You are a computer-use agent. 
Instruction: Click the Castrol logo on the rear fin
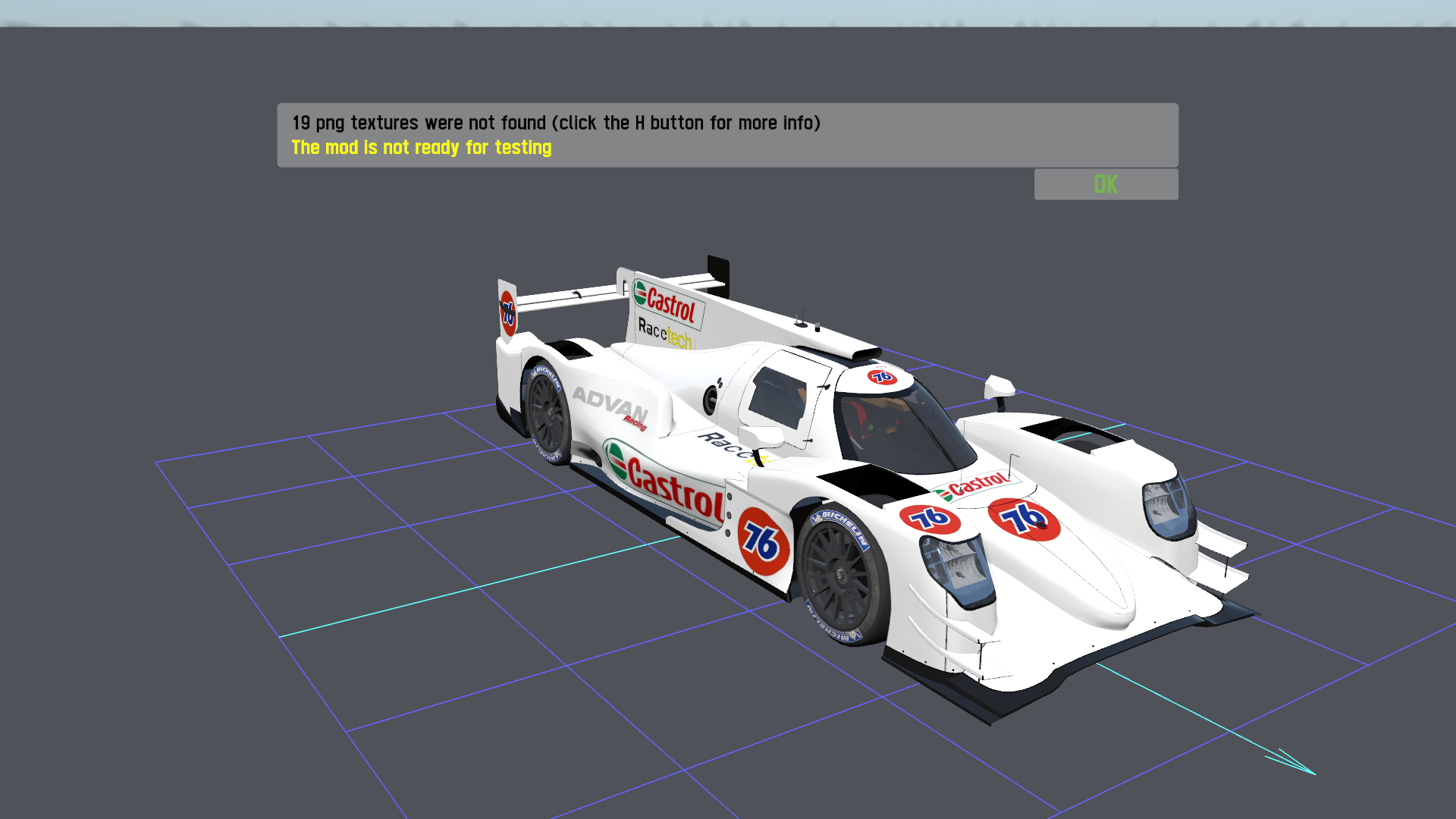pyautogui.click(x=667, y=303)
